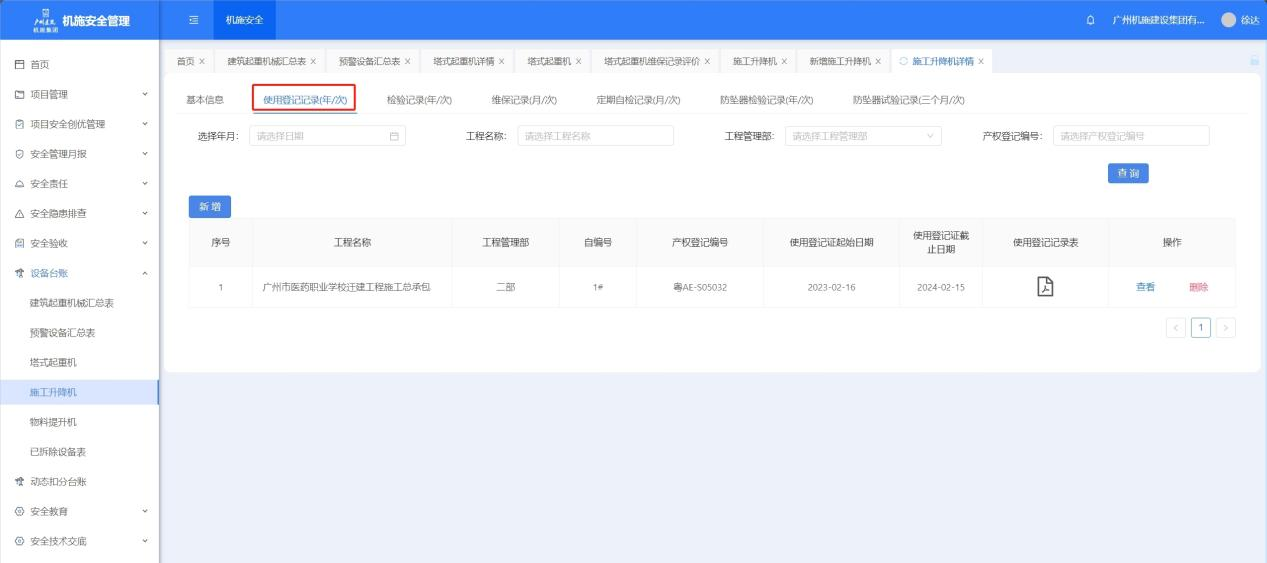Expand the 安全教育 menu
This screenshot has width=1267, height=563.
pyautogui.click(x=78, y=511)
